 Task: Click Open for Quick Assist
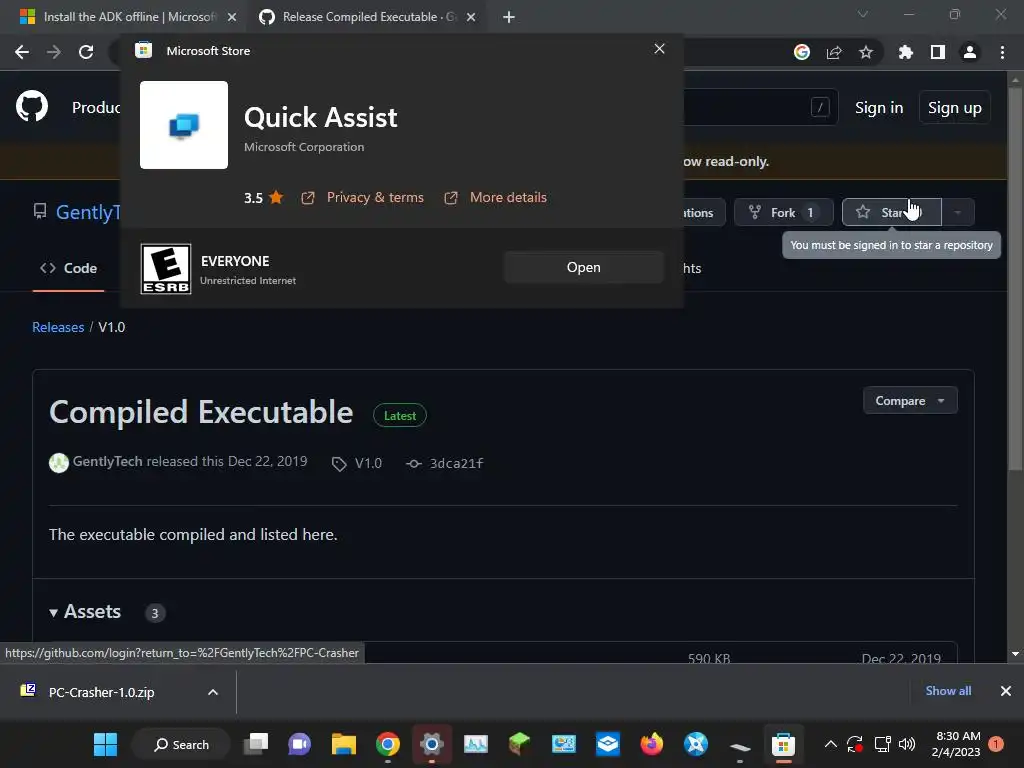click(584, 267)
